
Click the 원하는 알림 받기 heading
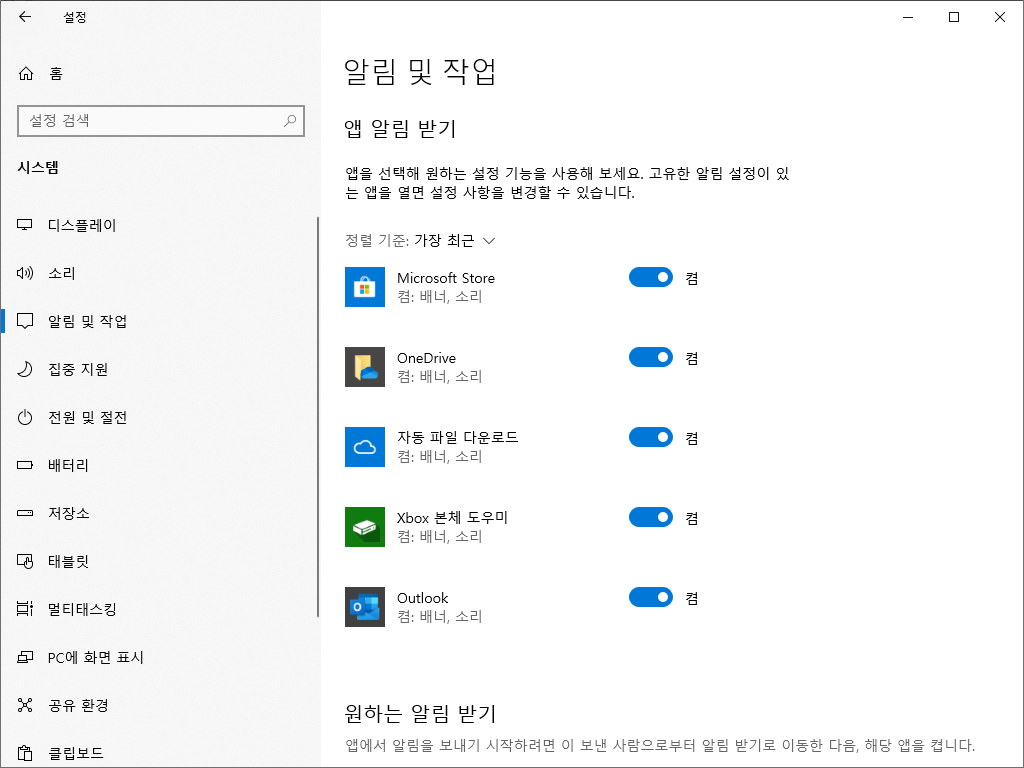421,713
